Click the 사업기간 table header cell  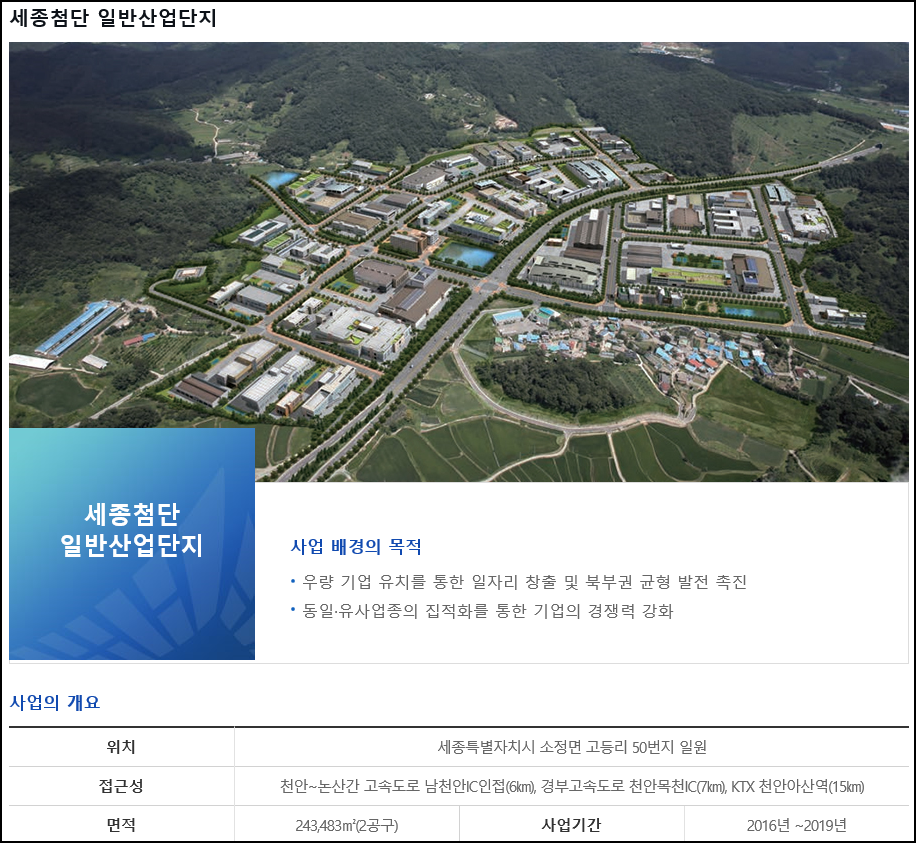coord(571,825)
